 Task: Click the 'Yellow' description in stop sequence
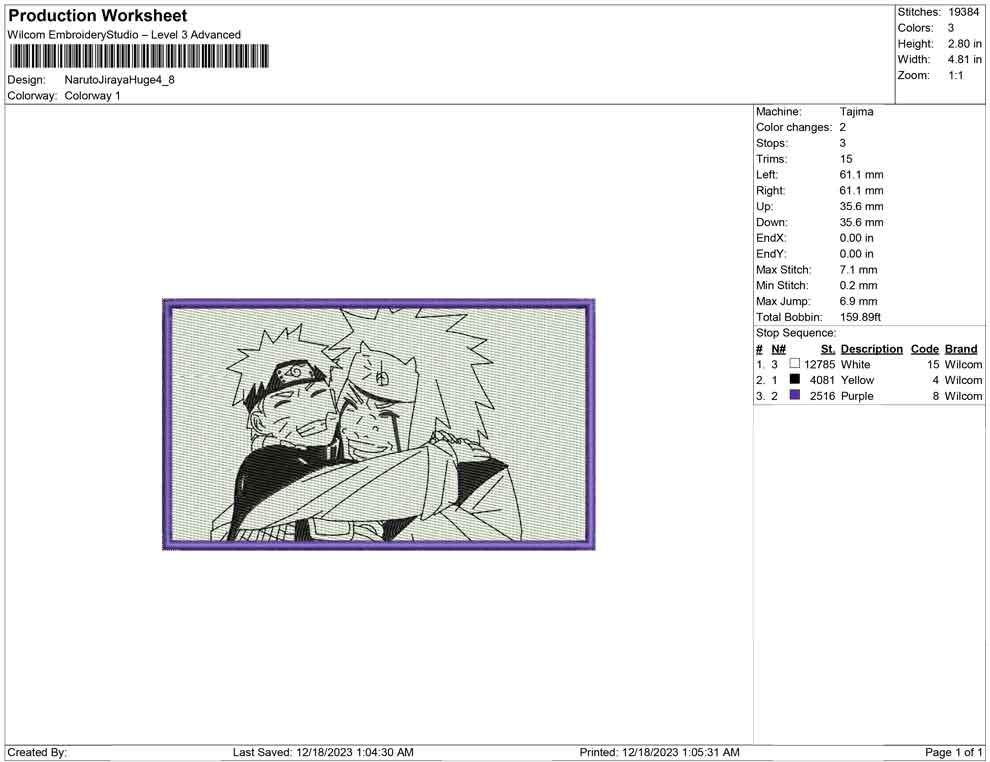click(857, 380)
